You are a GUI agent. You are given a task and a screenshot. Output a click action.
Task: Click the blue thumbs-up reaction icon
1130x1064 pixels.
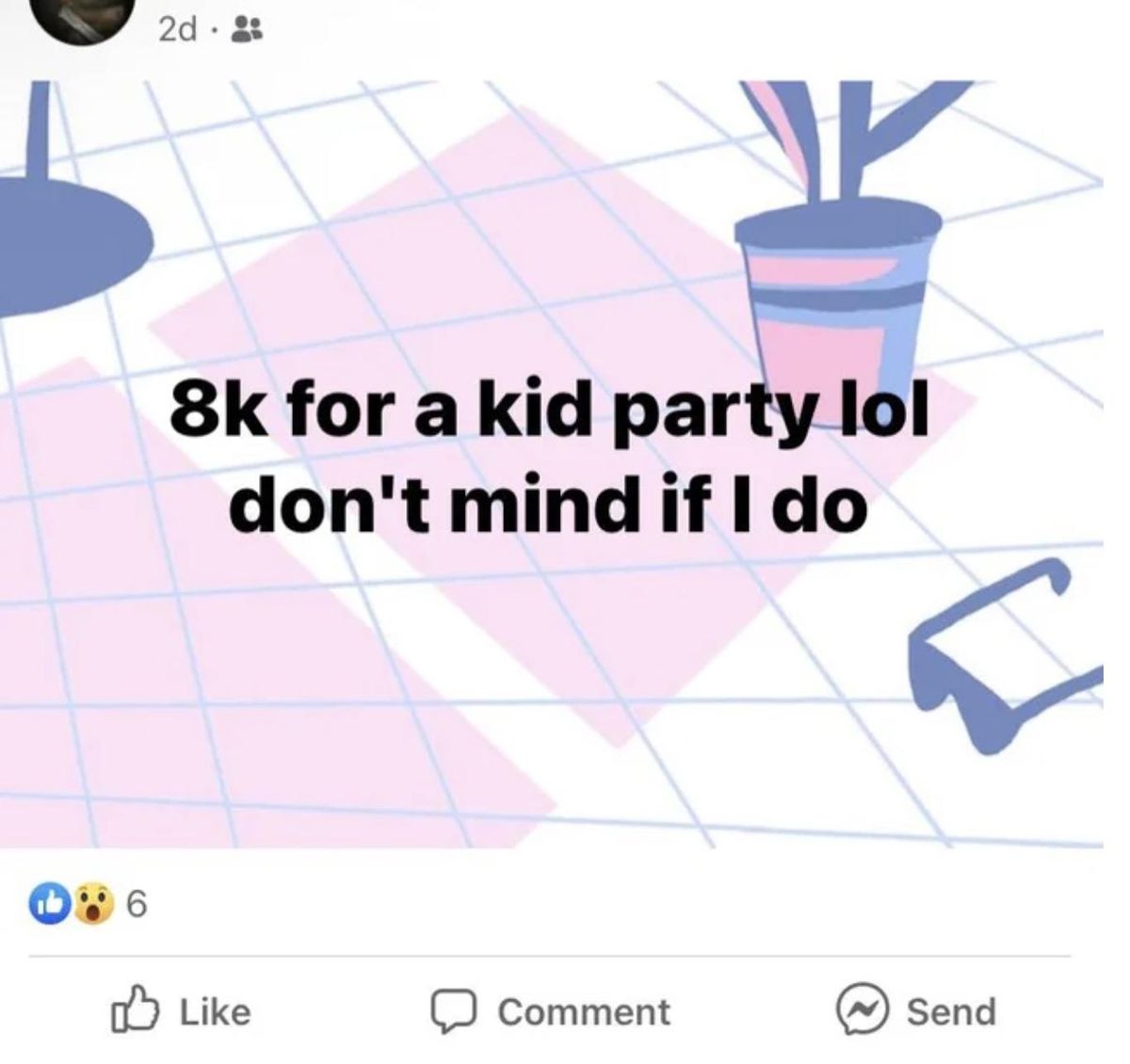pos(52,905)
